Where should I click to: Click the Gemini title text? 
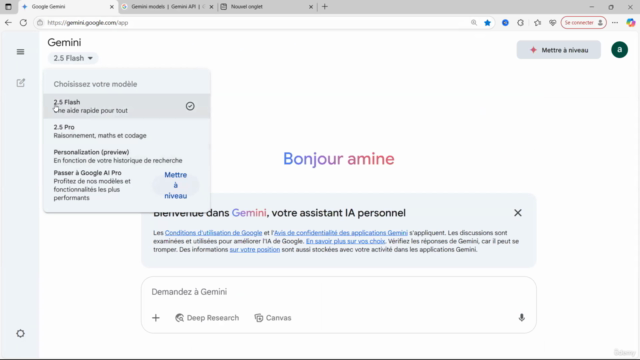coord(64,42)
